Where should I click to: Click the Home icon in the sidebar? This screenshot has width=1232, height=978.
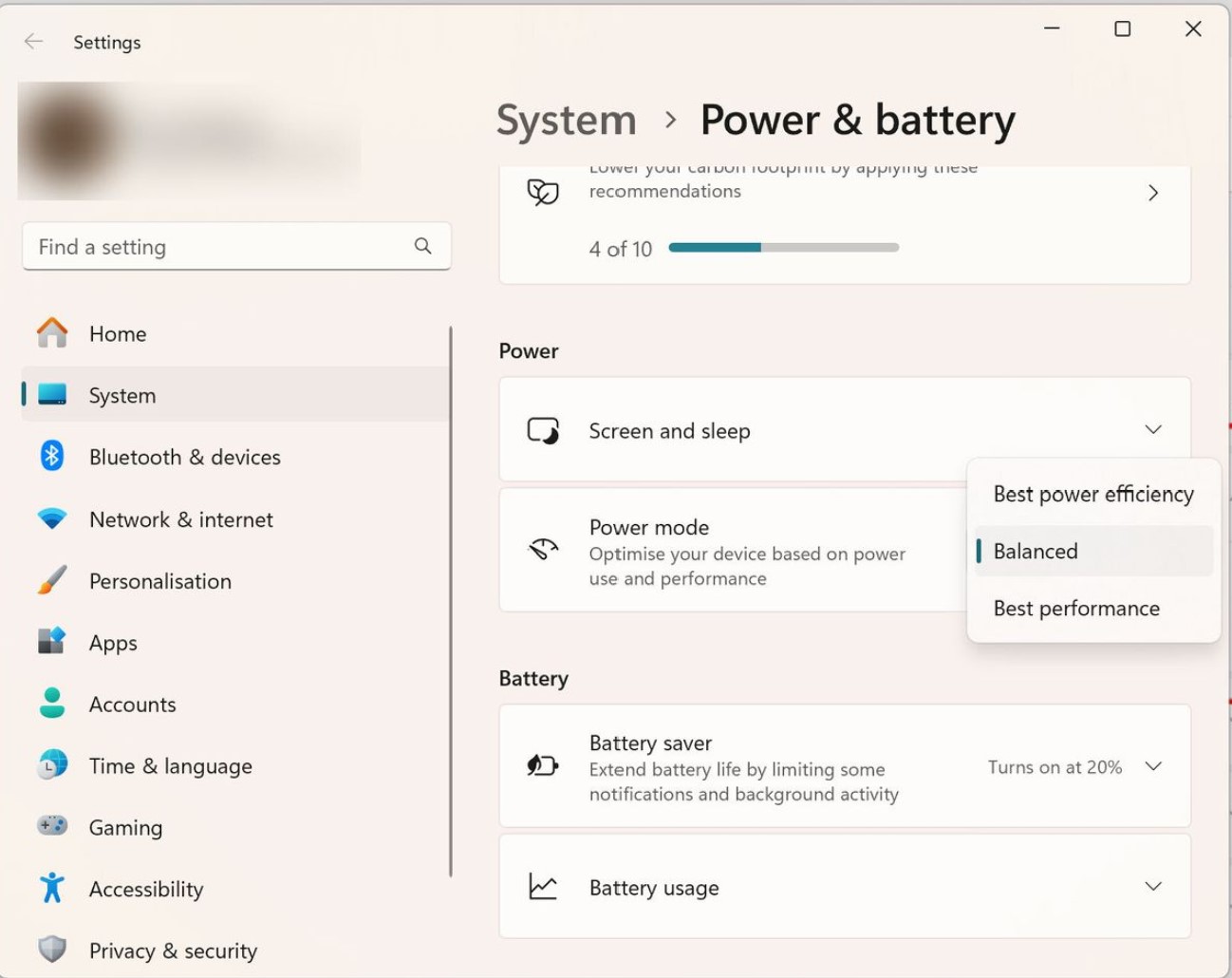pos(51,333)
